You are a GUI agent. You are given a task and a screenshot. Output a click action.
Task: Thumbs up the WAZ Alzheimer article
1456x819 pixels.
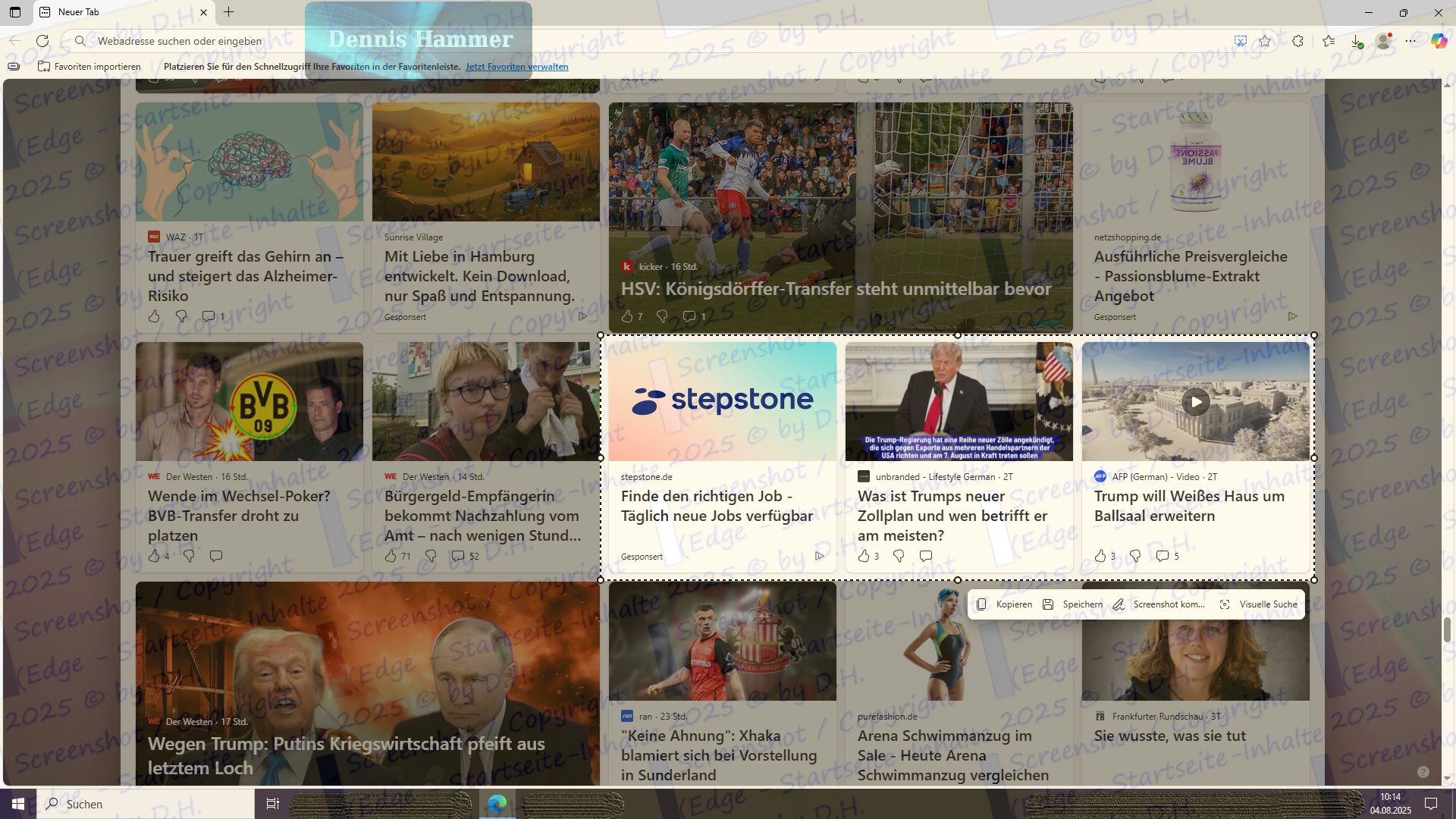tap(154, 316)
